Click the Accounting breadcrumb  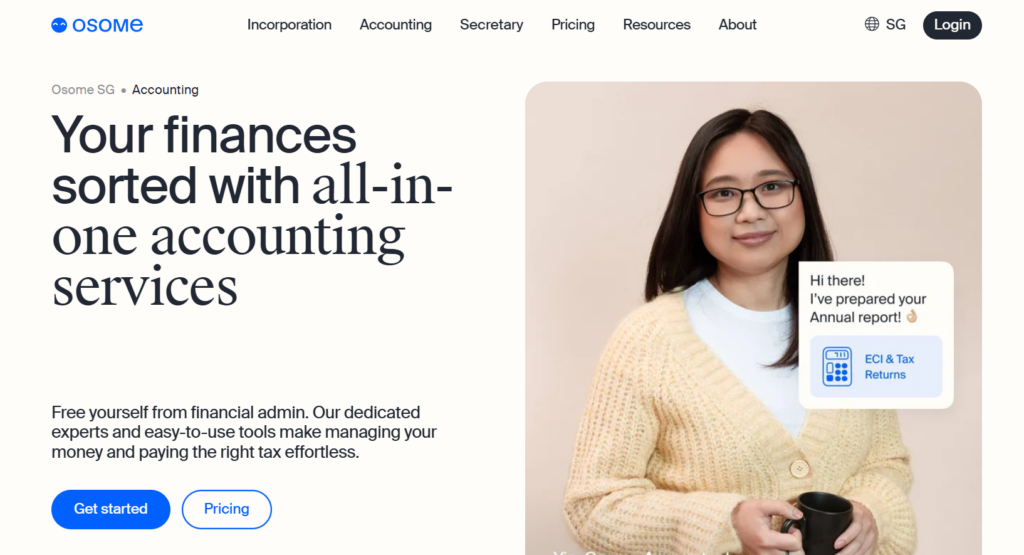(x=165, y=89)
